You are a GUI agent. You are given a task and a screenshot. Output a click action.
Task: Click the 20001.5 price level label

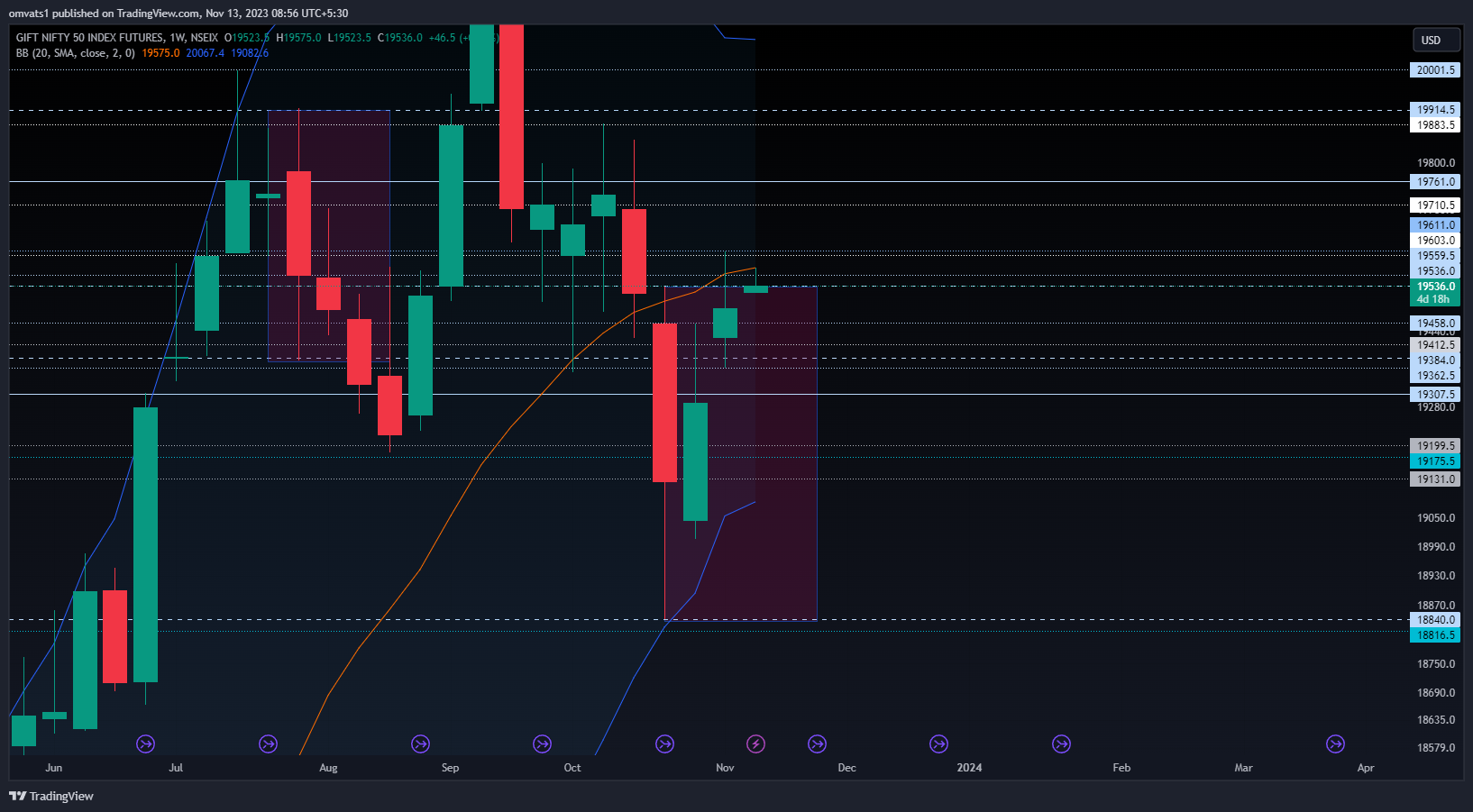point(1435,69)
